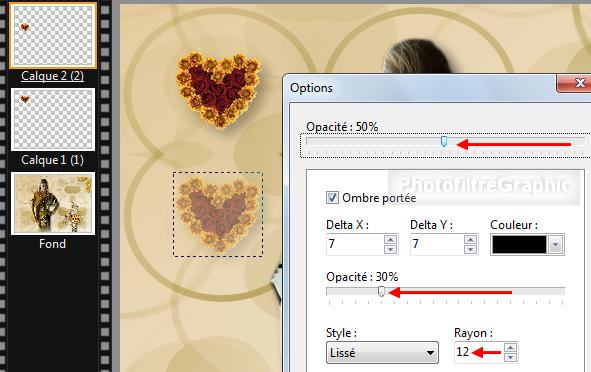Open the Style Lissé dropdown

[x=382, y=353]
